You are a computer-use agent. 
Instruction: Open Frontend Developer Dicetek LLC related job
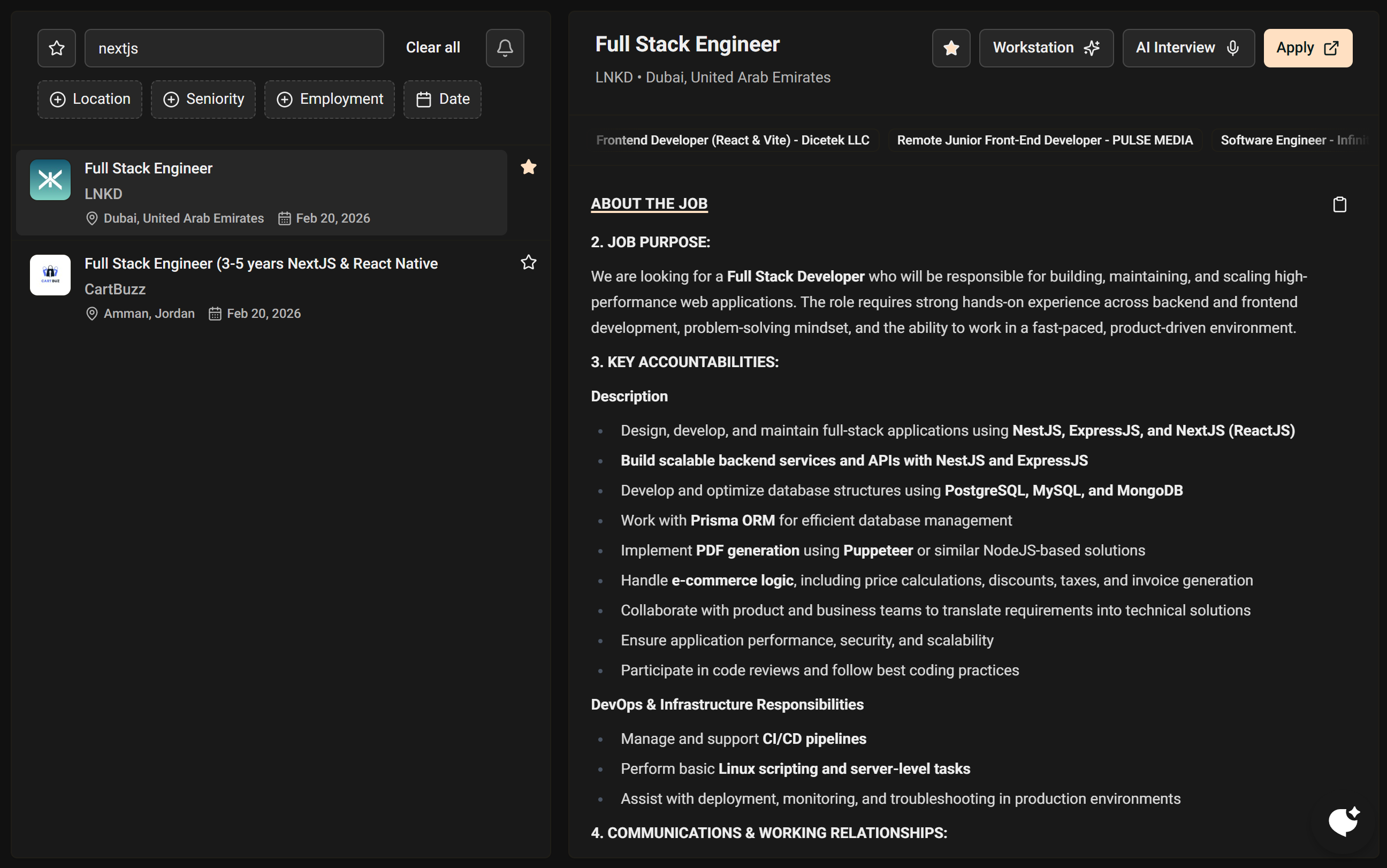[732, 140]
